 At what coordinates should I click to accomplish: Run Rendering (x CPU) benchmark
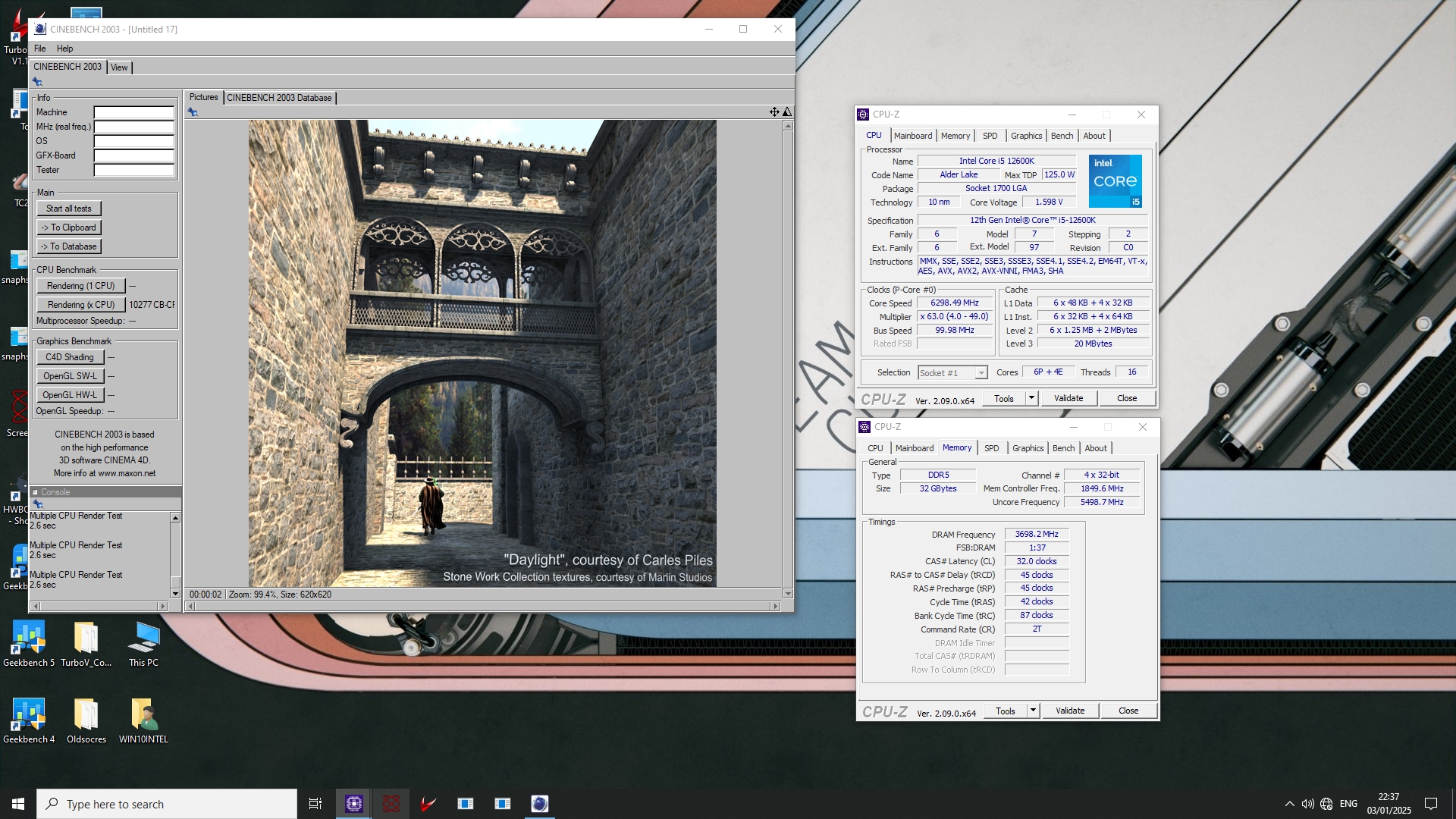(81, 305)
